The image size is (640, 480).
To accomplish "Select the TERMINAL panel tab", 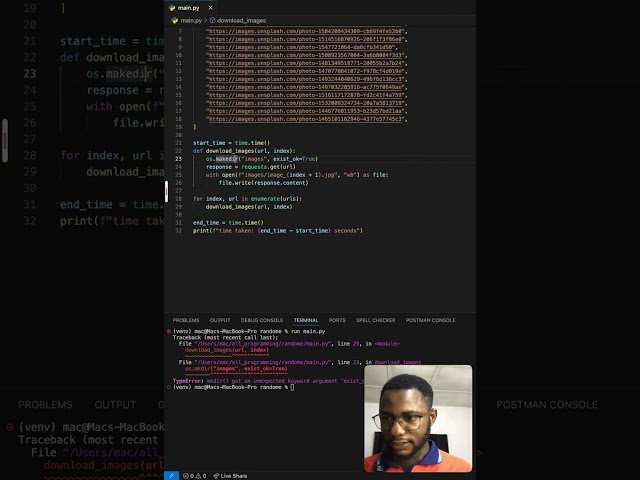I will 306,320.
